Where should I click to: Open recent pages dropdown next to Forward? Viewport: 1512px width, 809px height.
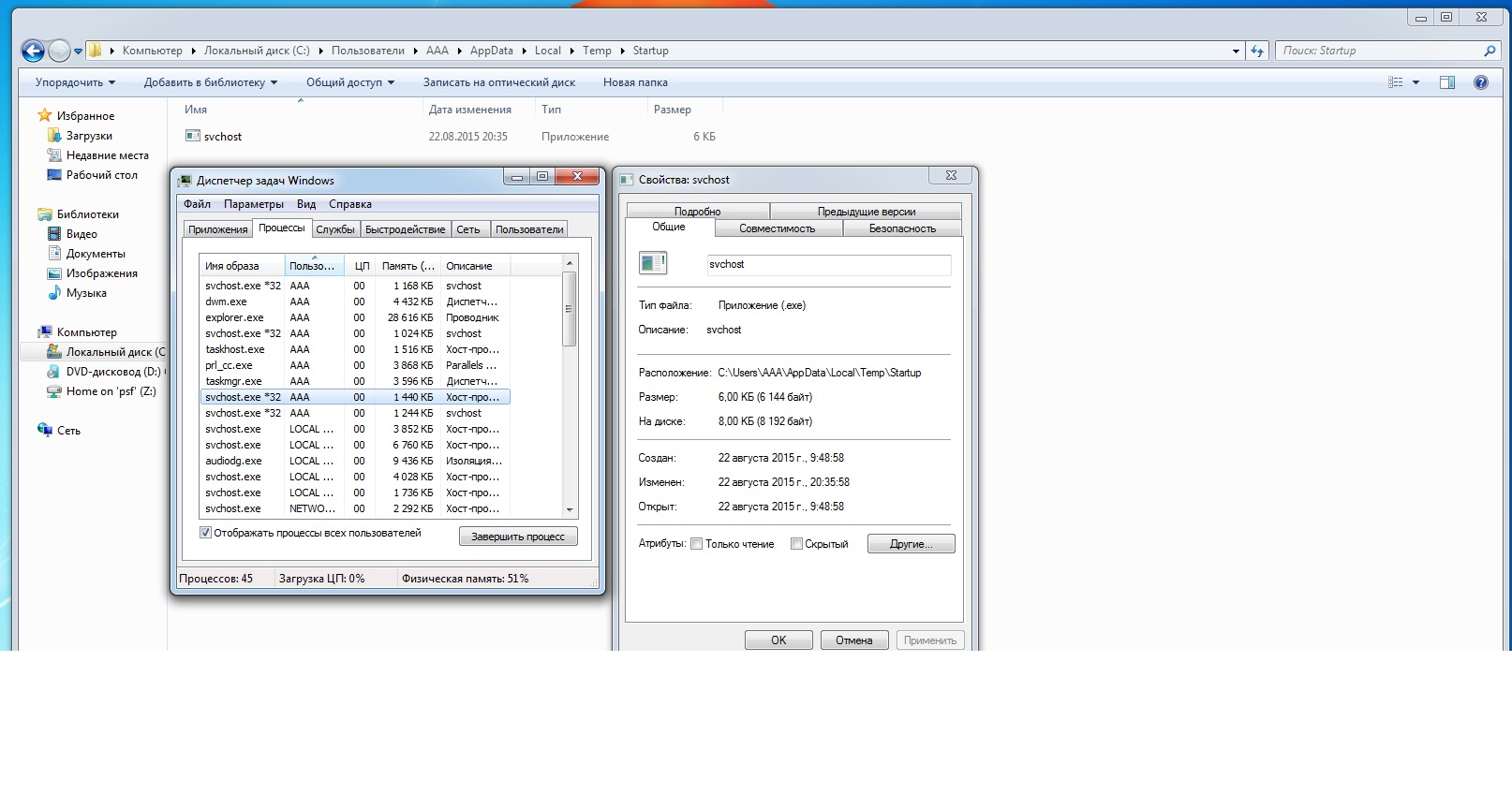pos(78,51)
